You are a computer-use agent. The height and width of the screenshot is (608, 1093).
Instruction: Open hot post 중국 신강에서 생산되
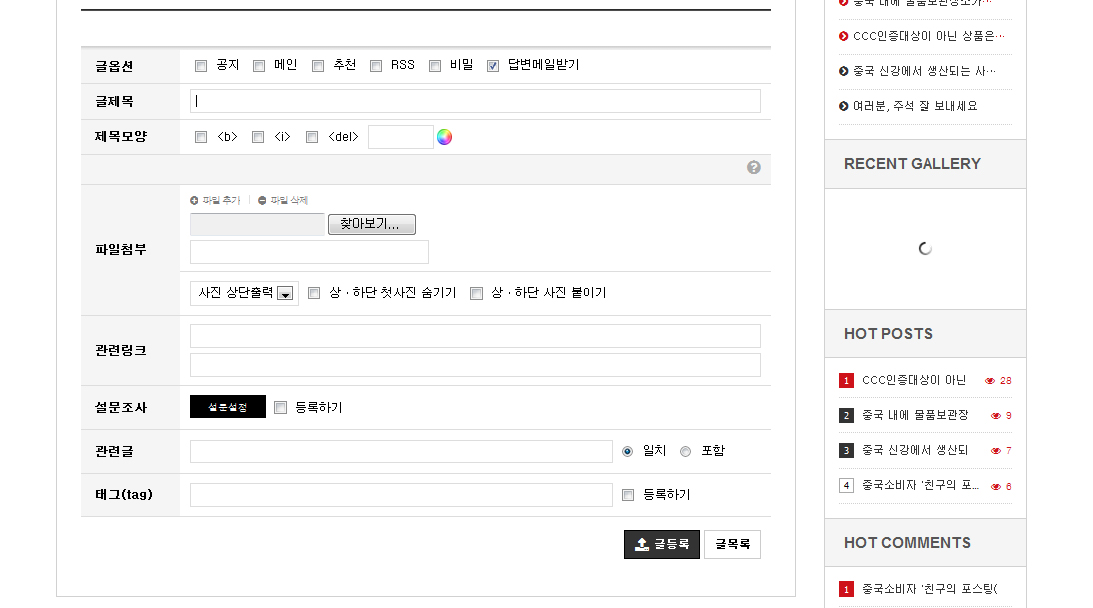coord(915,450)
